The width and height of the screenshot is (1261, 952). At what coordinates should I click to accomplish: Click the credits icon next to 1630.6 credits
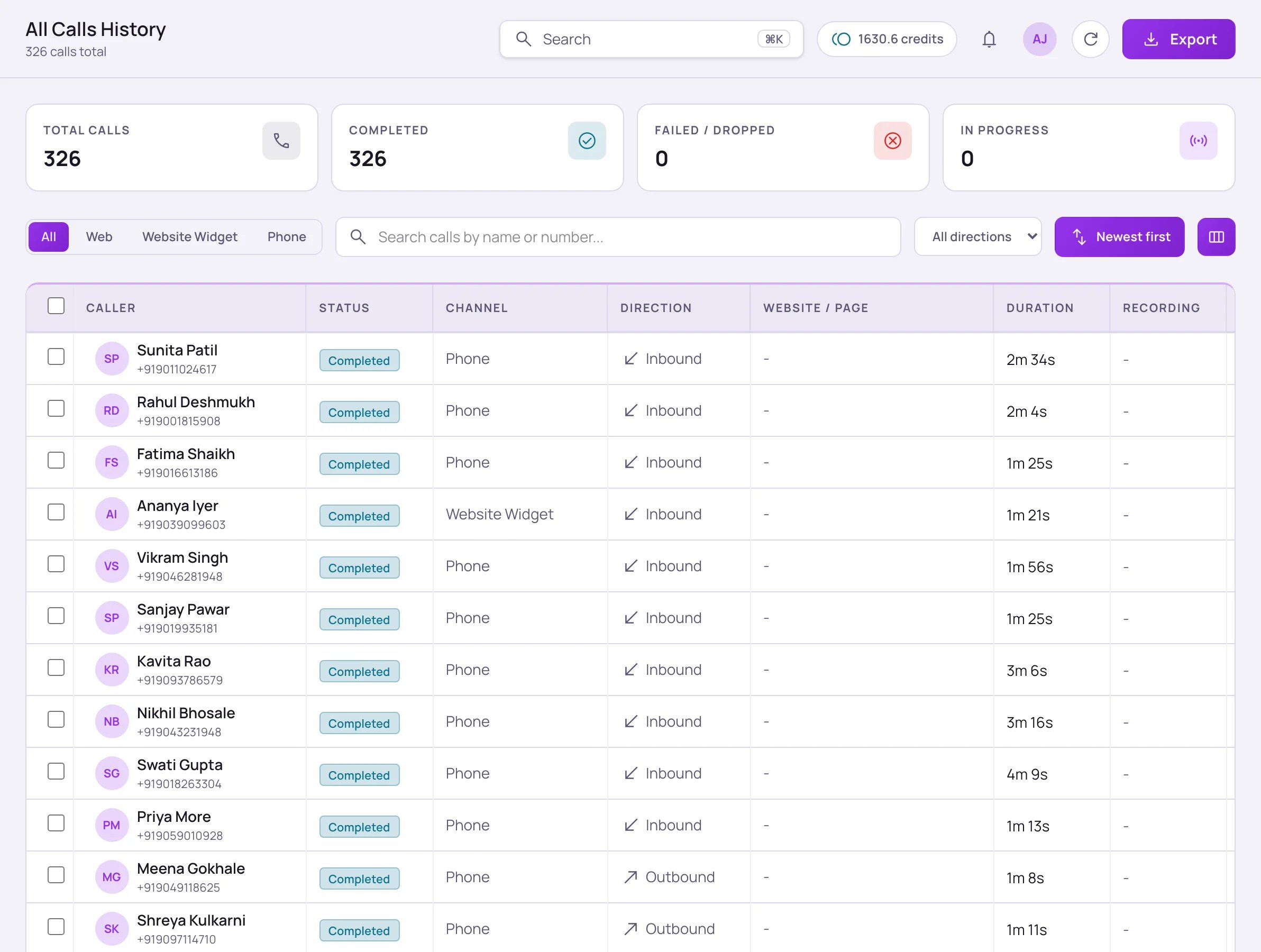tap(841, 39)
